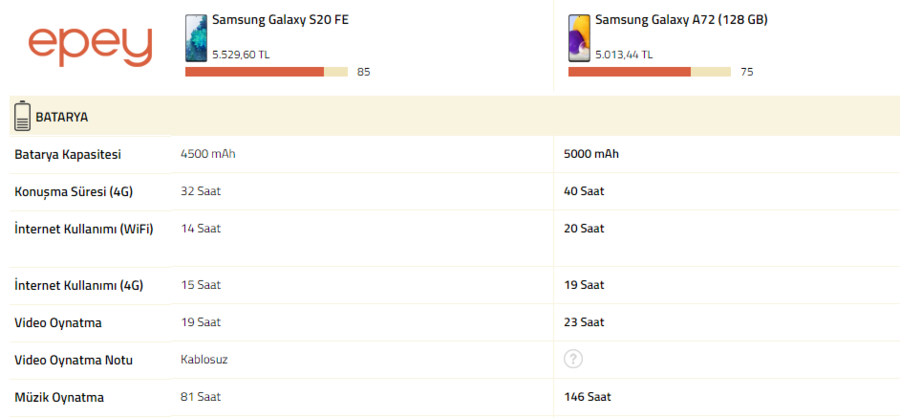This screenshot has height=418, width=900.
Task: Open the Samsung Galaxy A72 (128 GB) title link
Action: pos(681,20)
